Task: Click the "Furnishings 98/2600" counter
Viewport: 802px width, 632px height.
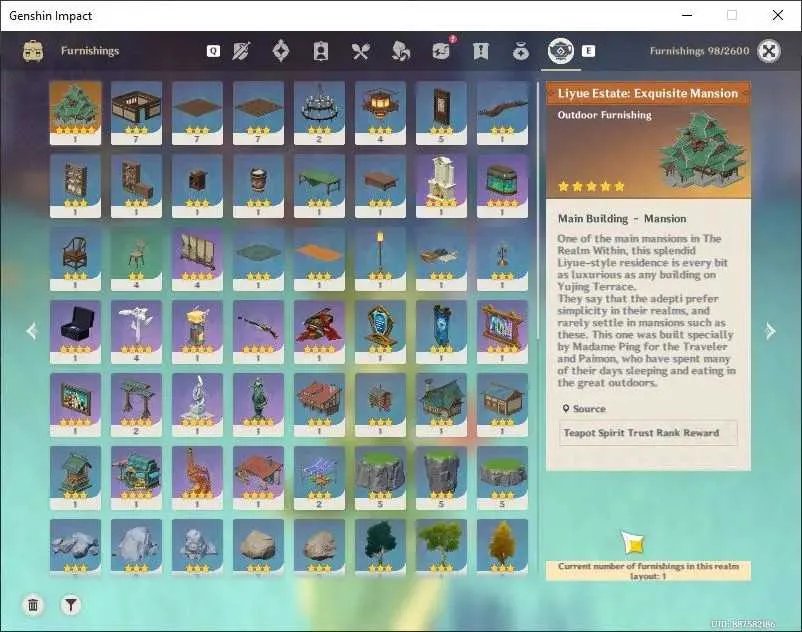Action: [699, 51]
